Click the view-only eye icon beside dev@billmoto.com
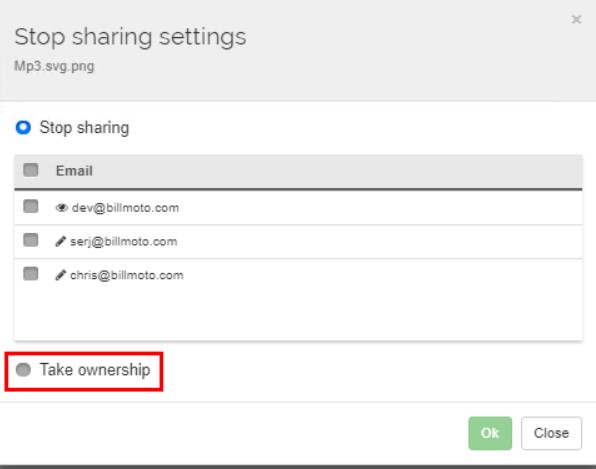 click(x=61, y=208)
